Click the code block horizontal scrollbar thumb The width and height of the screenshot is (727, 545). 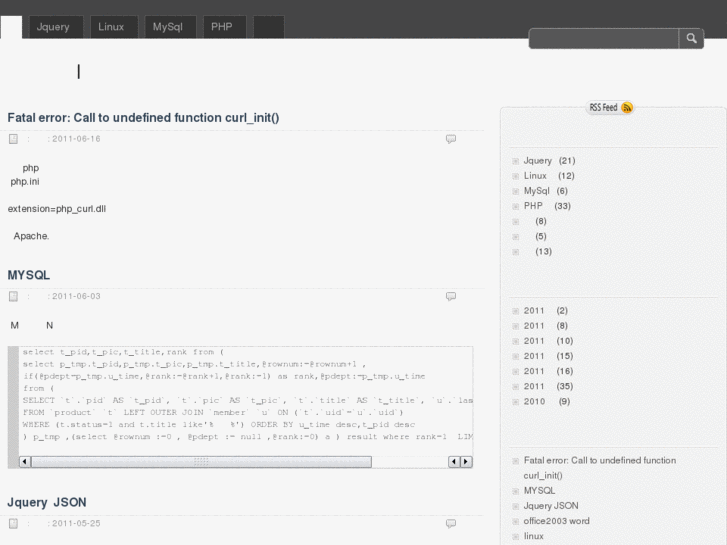[x=201, y=462]
